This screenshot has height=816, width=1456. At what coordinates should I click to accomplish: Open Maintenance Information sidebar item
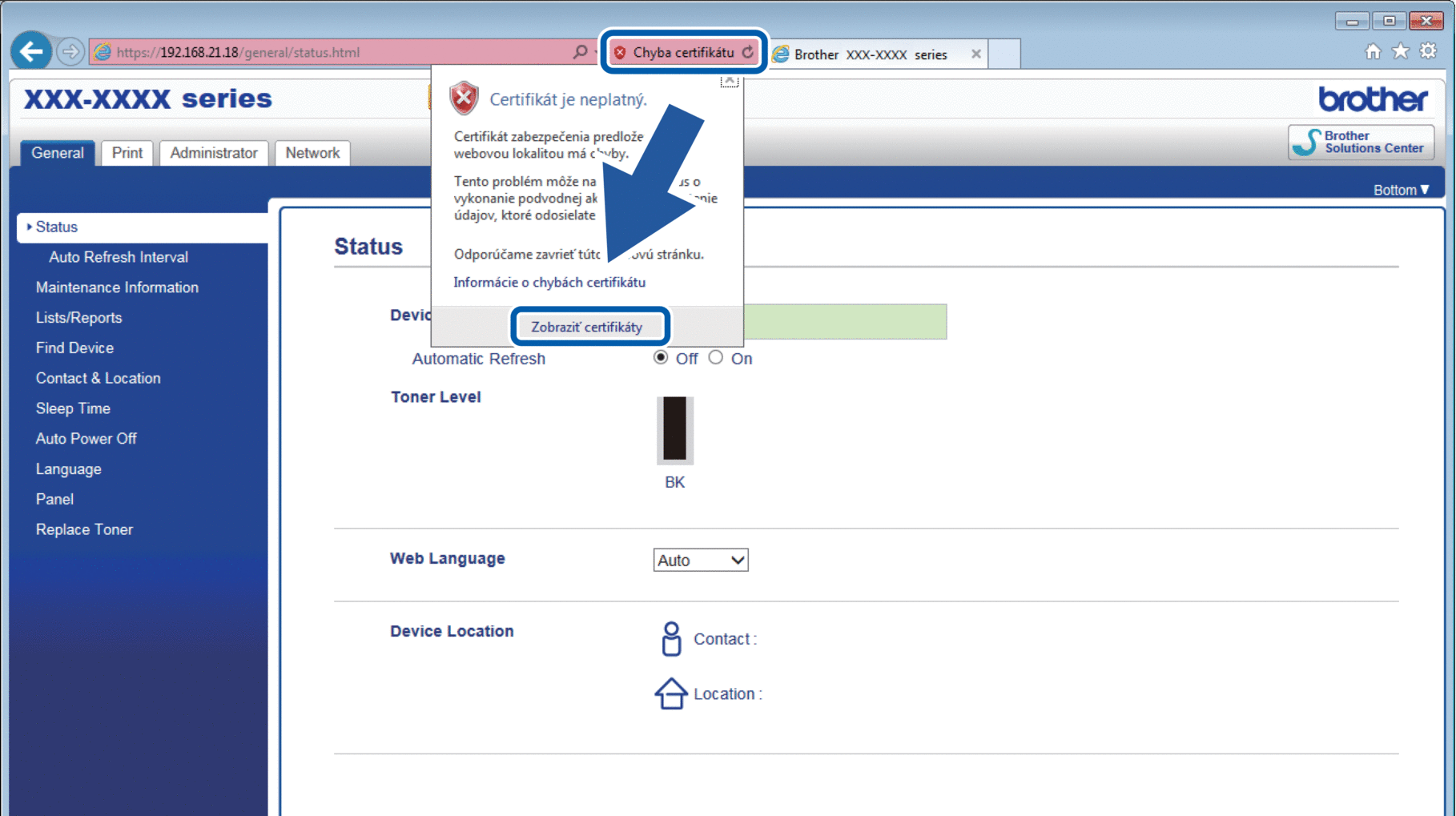[117, 287]
